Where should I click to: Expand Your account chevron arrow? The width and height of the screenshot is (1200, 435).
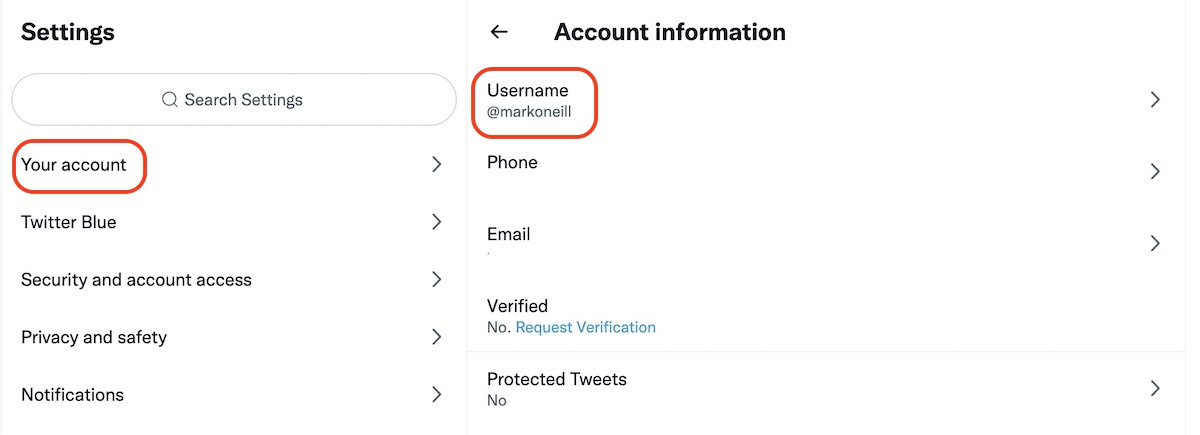pos(436,165)
